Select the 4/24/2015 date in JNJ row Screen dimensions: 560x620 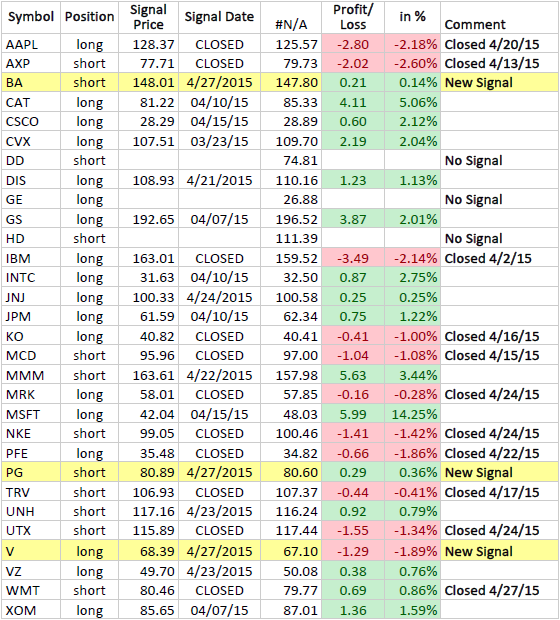219,297
